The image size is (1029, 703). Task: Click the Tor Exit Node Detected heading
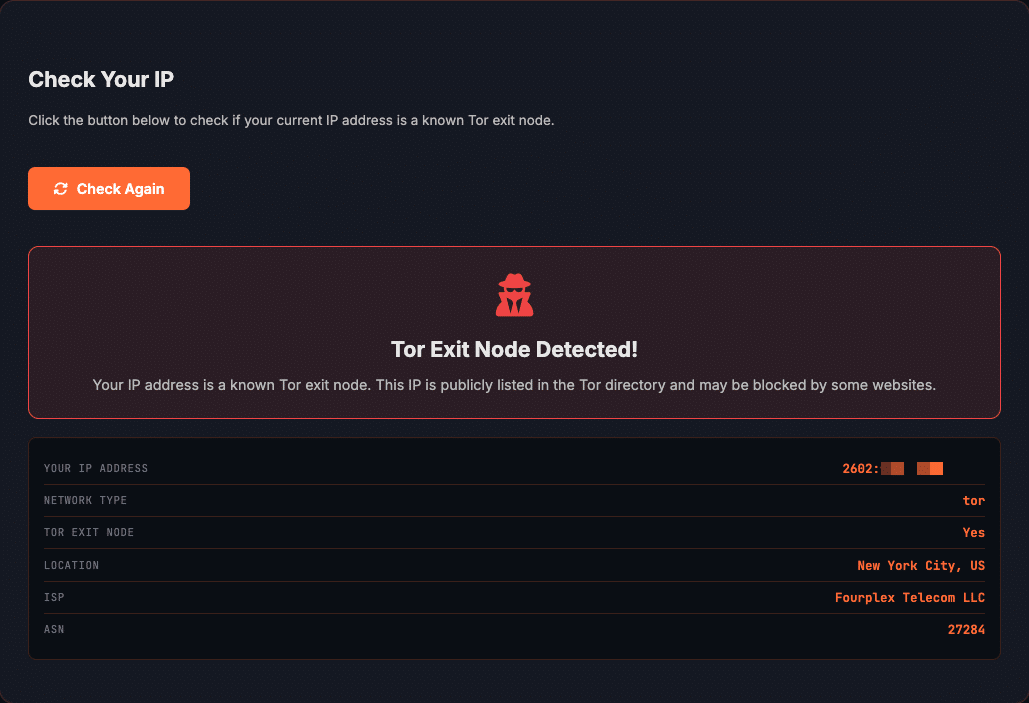[514, 349]
